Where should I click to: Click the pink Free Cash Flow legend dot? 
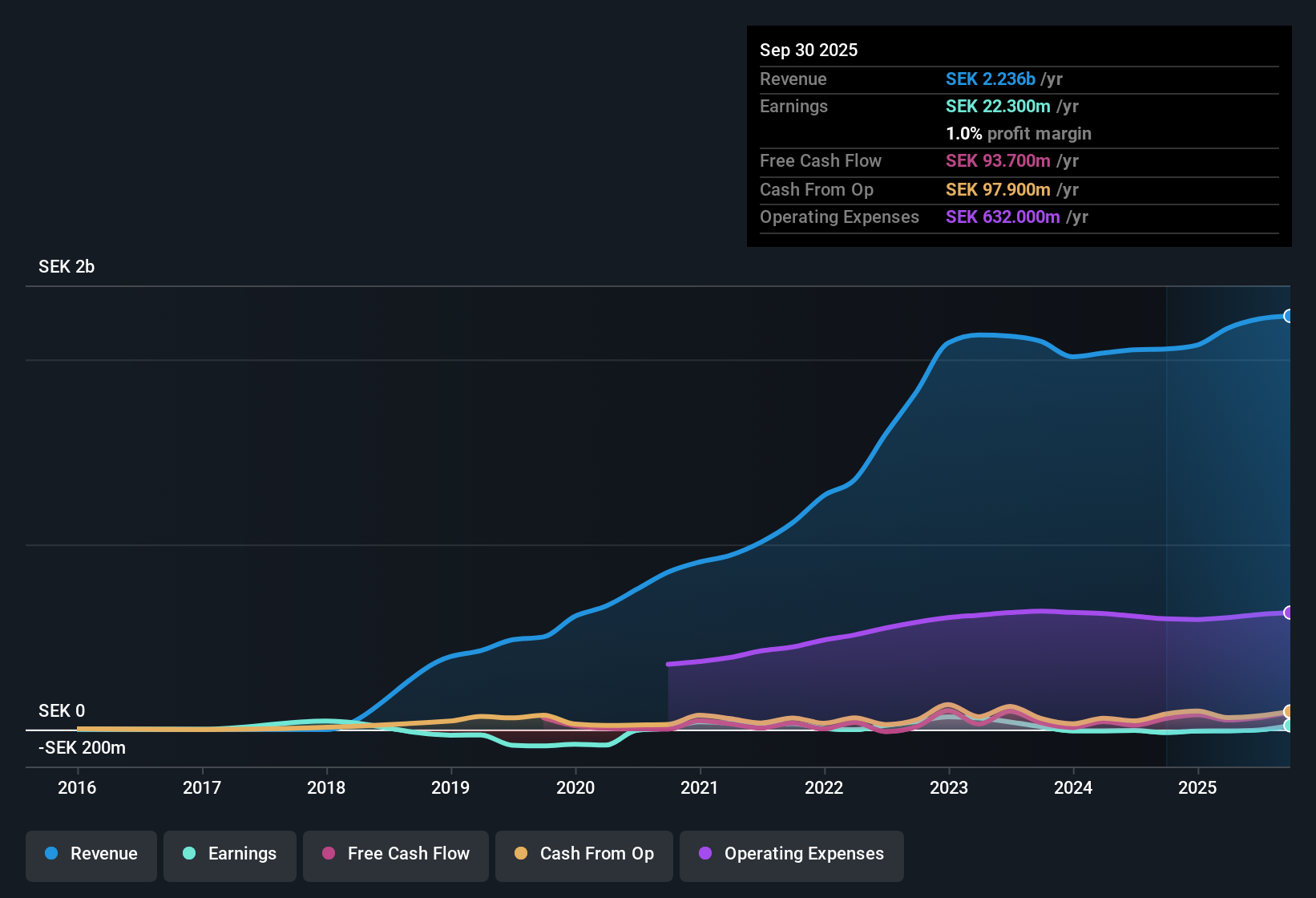click(329, 854)
